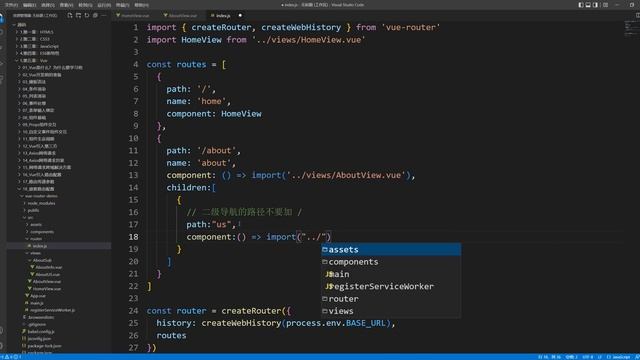Choose 'components' from the autocomplete list
The width and height of the screenshot is (640, 360).
[x=391, y=262]
